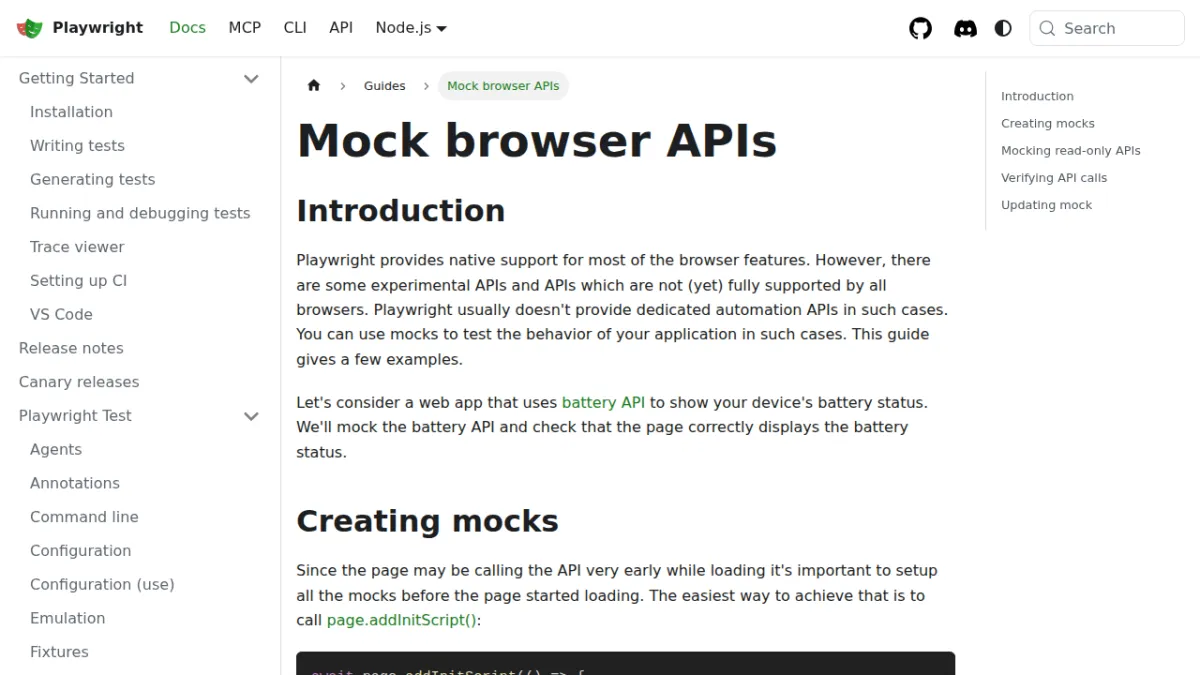Focus the Search input field
This screenshot has width=1200, height=675.
tap(1107, 28)
